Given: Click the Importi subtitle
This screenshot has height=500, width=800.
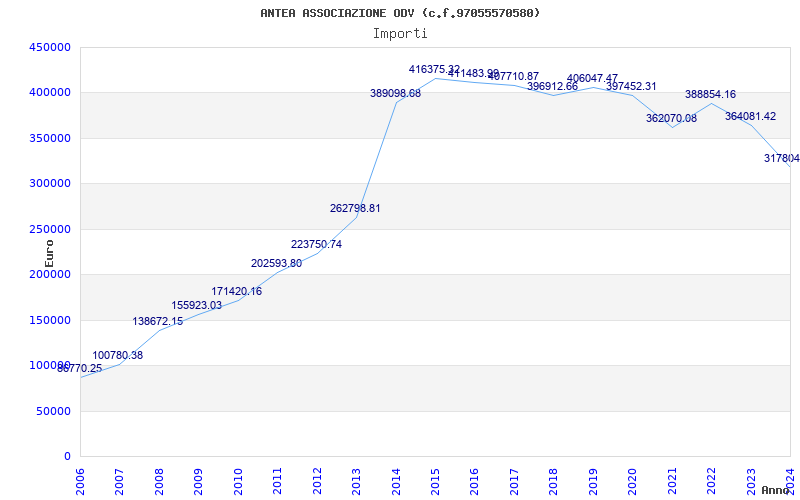Looking at the screenshot, I should pos(400,34).
